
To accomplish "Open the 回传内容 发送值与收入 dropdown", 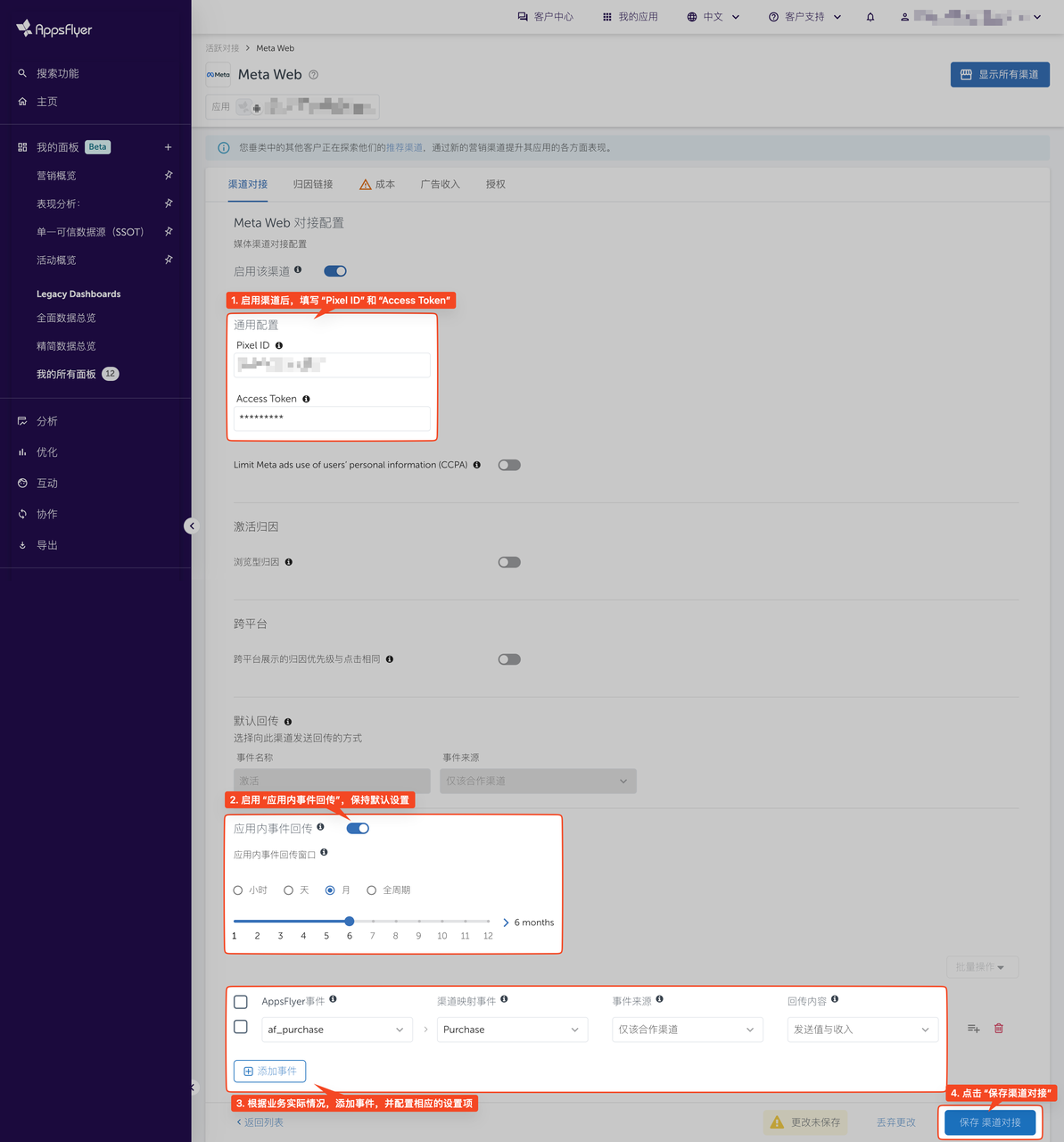I will pyautogui.click(x=862, y=1029).
